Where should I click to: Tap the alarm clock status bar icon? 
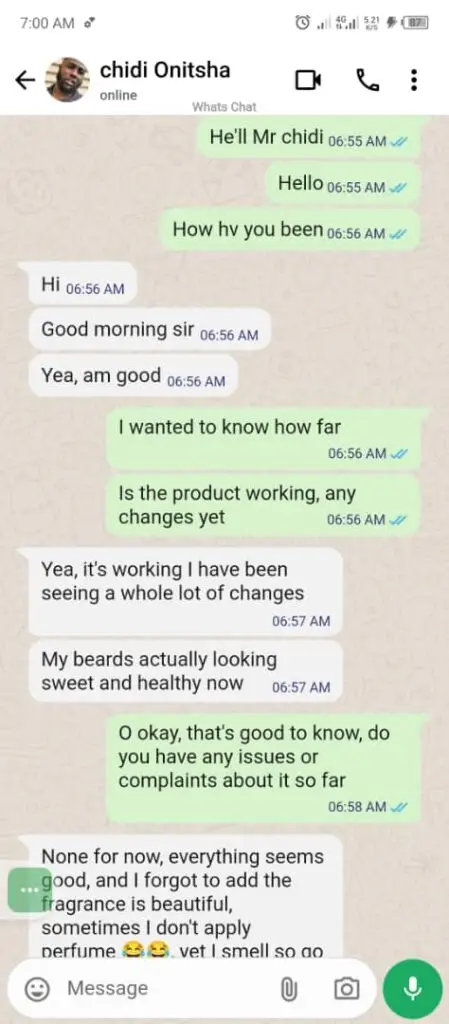tap(302, 23)
